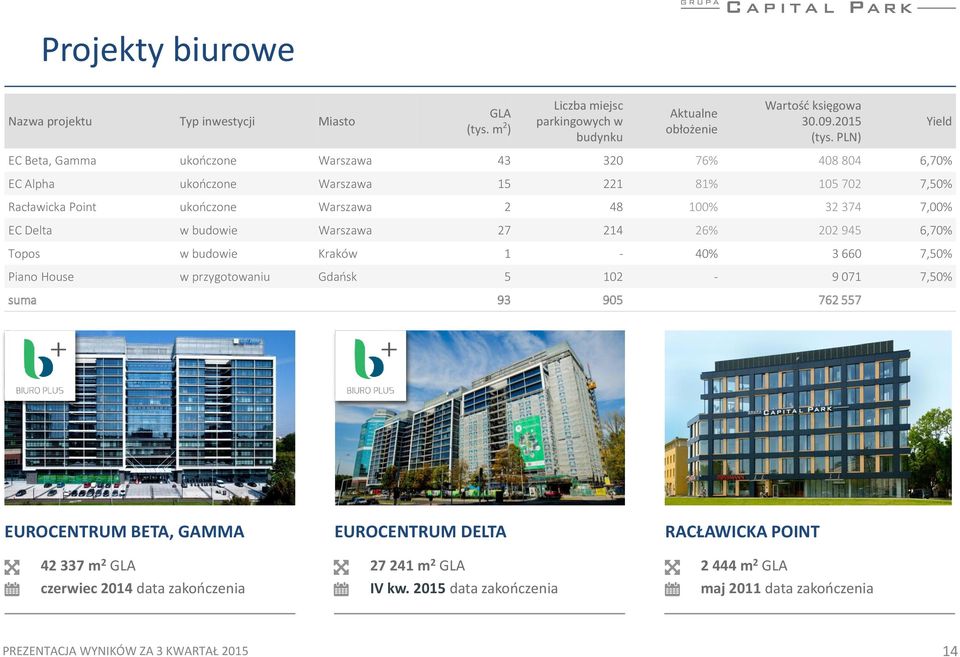960x657 pixels.
Task: Click the Biuro Plus logo on Eurocentrum Delta photo
Action: (370, 366)
